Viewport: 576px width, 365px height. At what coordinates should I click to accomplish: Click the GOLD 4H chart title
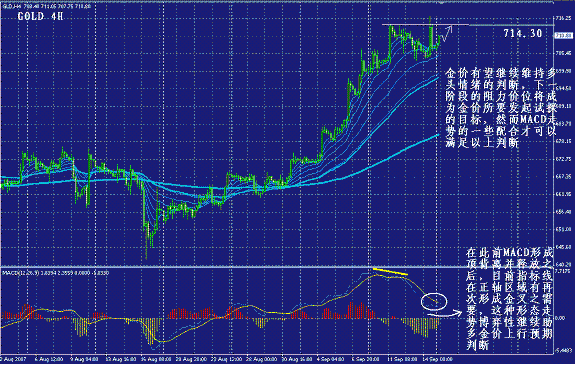[40, 16]
